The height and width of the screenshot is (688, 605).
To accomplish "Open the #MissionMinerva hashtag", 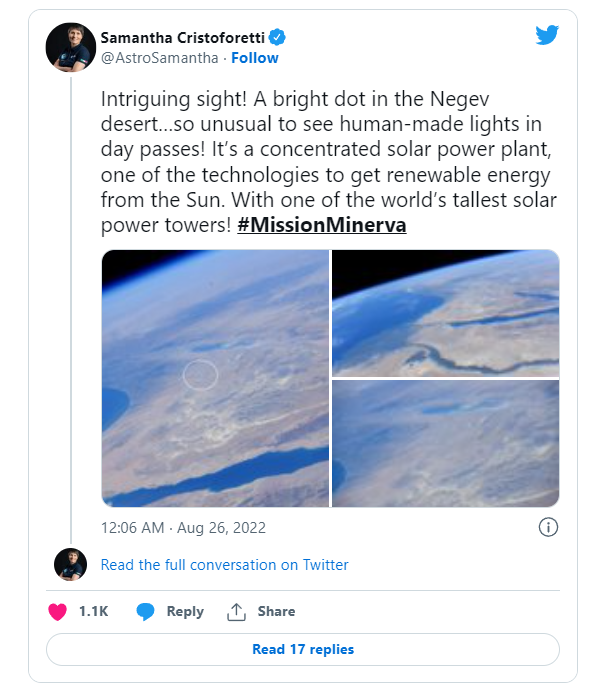I will 321,224.
